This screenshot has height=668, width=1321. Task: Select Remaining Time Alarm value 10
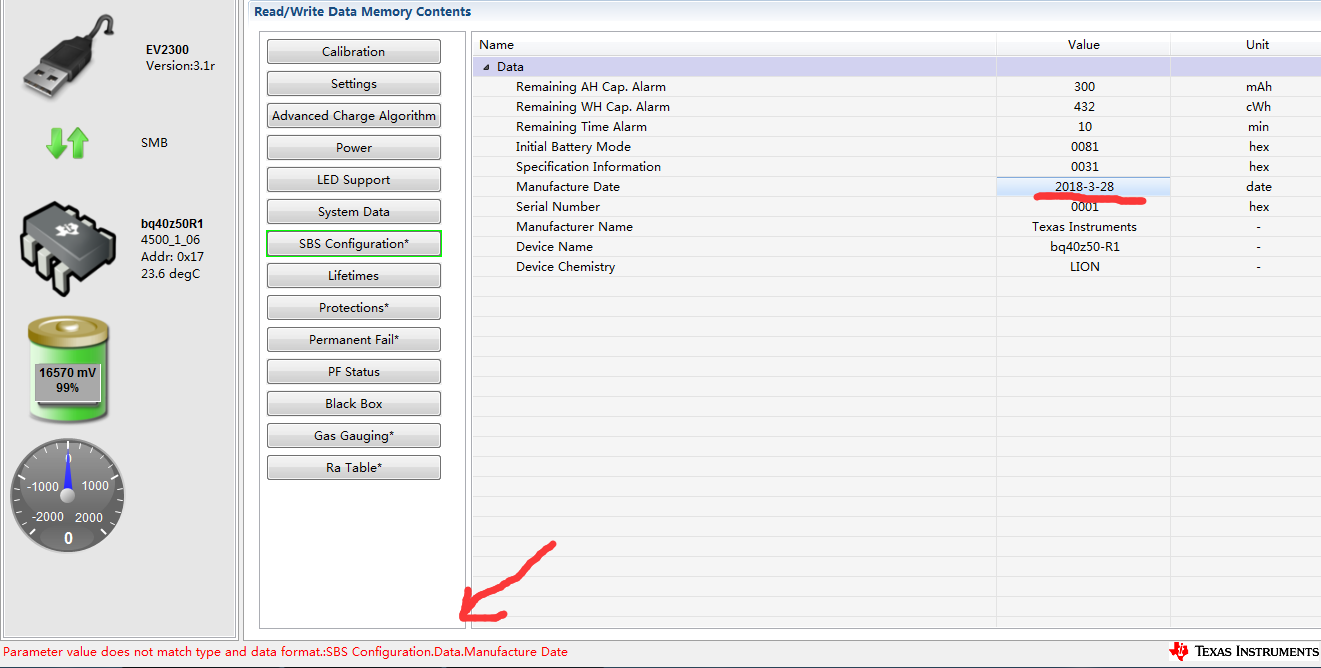pos(1083,127)
